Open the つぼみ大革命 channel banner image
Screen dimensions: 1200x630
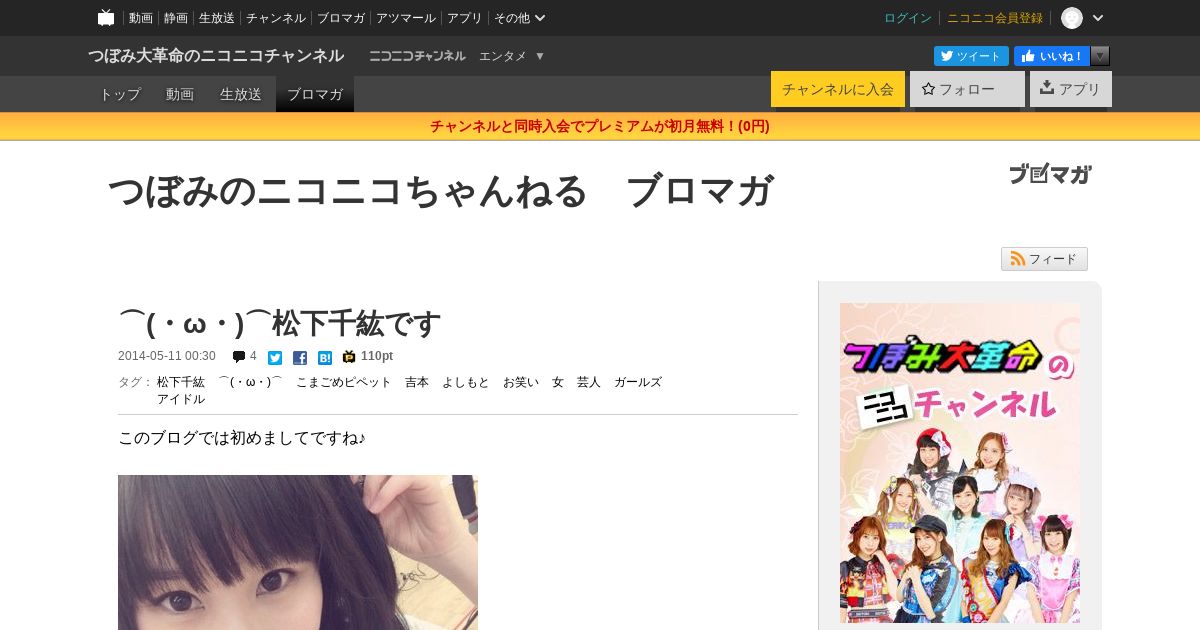(960, 463)
